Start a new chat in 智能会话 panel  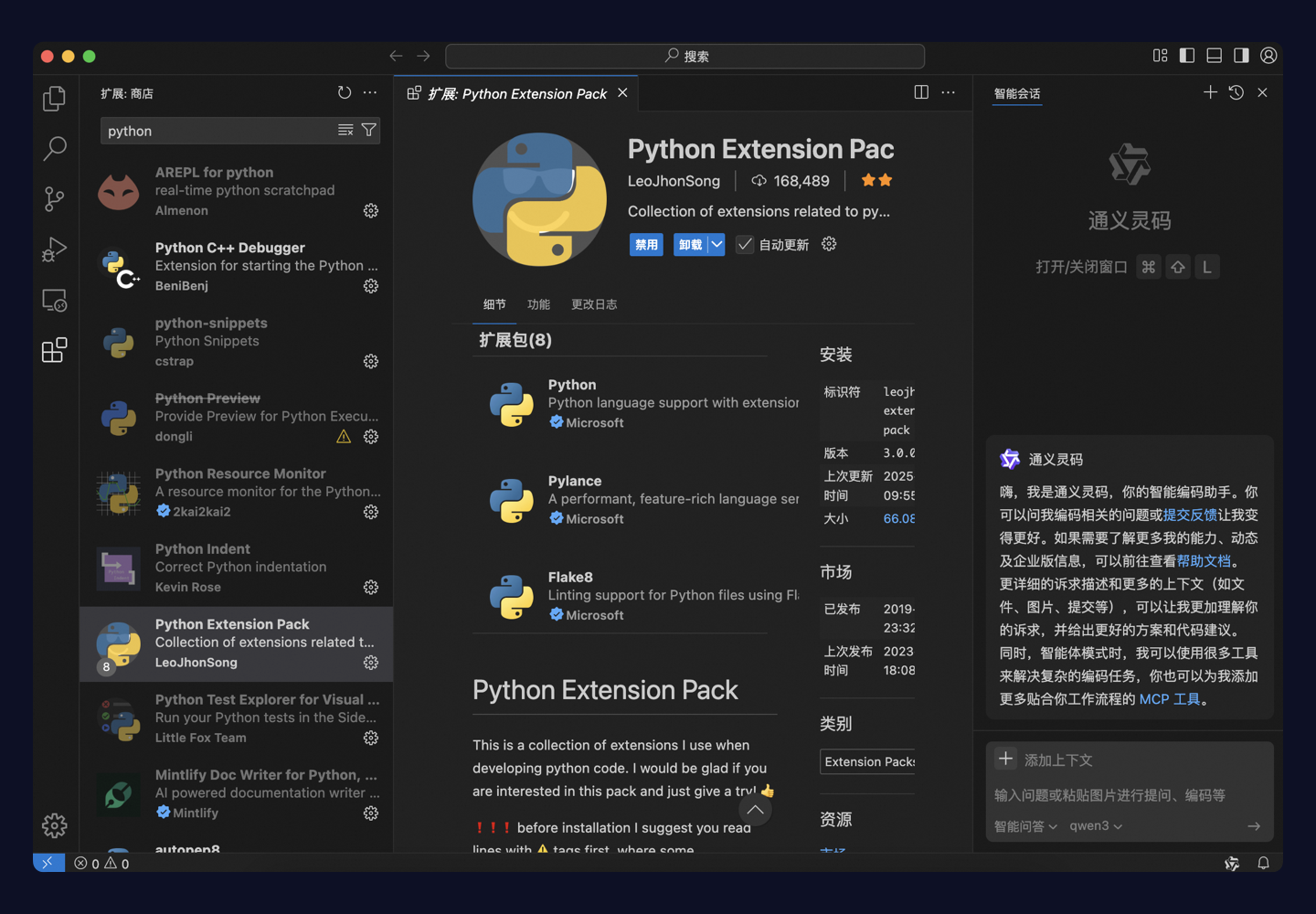[x=1210, y=92]
